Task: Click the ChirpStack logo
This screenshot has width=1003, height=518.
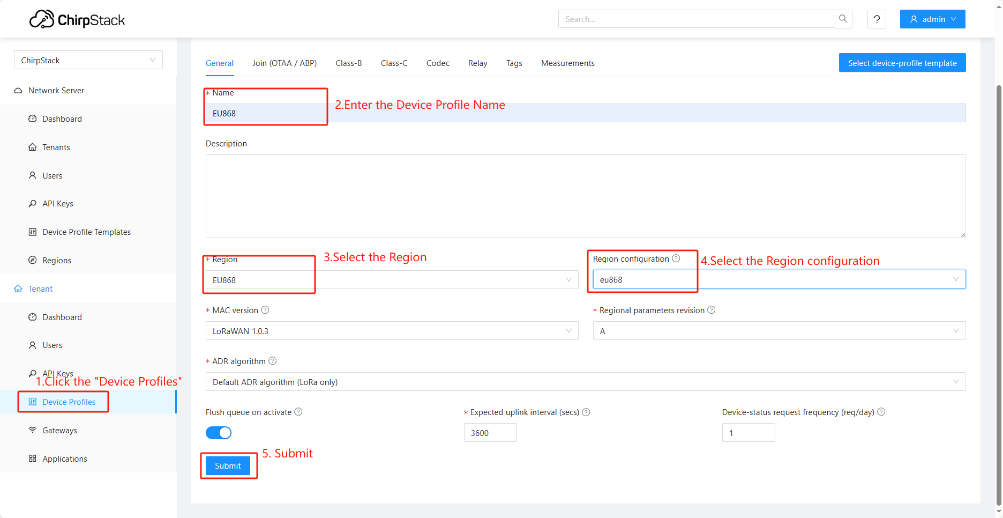Action: tap(77, 20)
